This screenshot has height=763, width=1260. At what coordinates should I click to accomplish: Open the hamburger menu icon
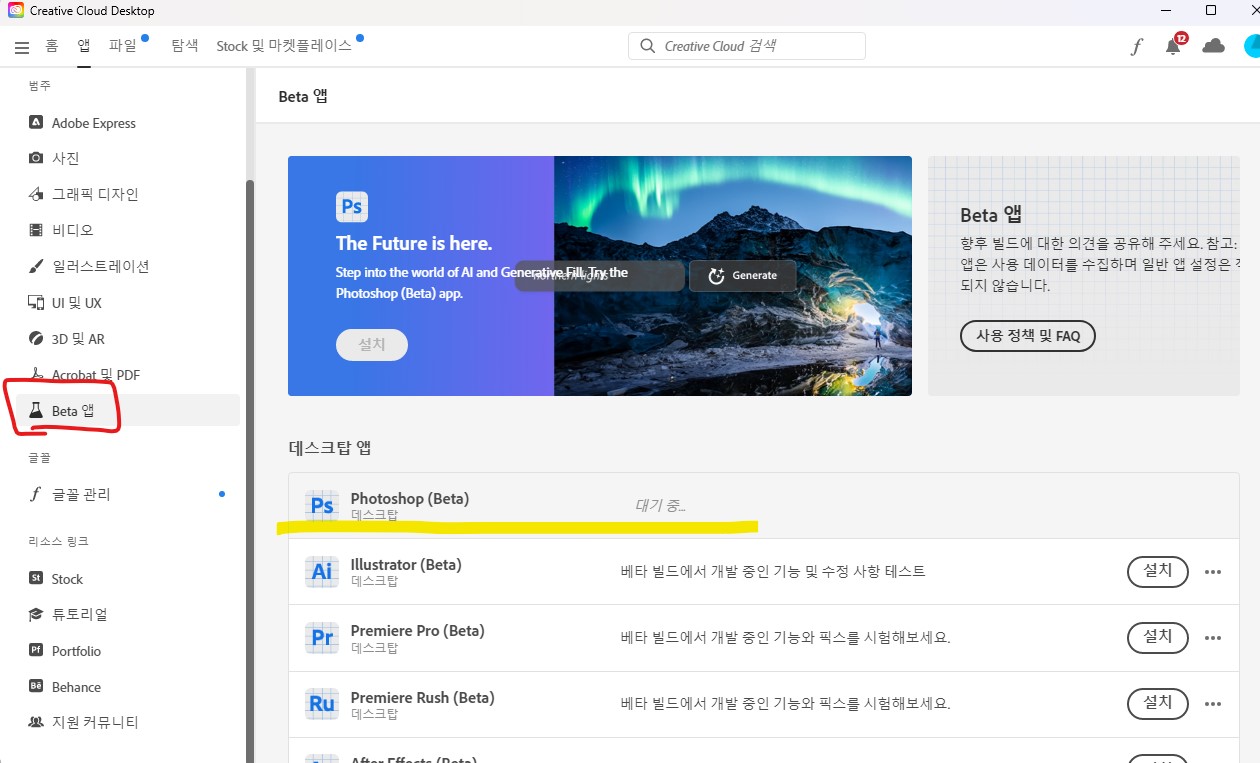(22, 47)
